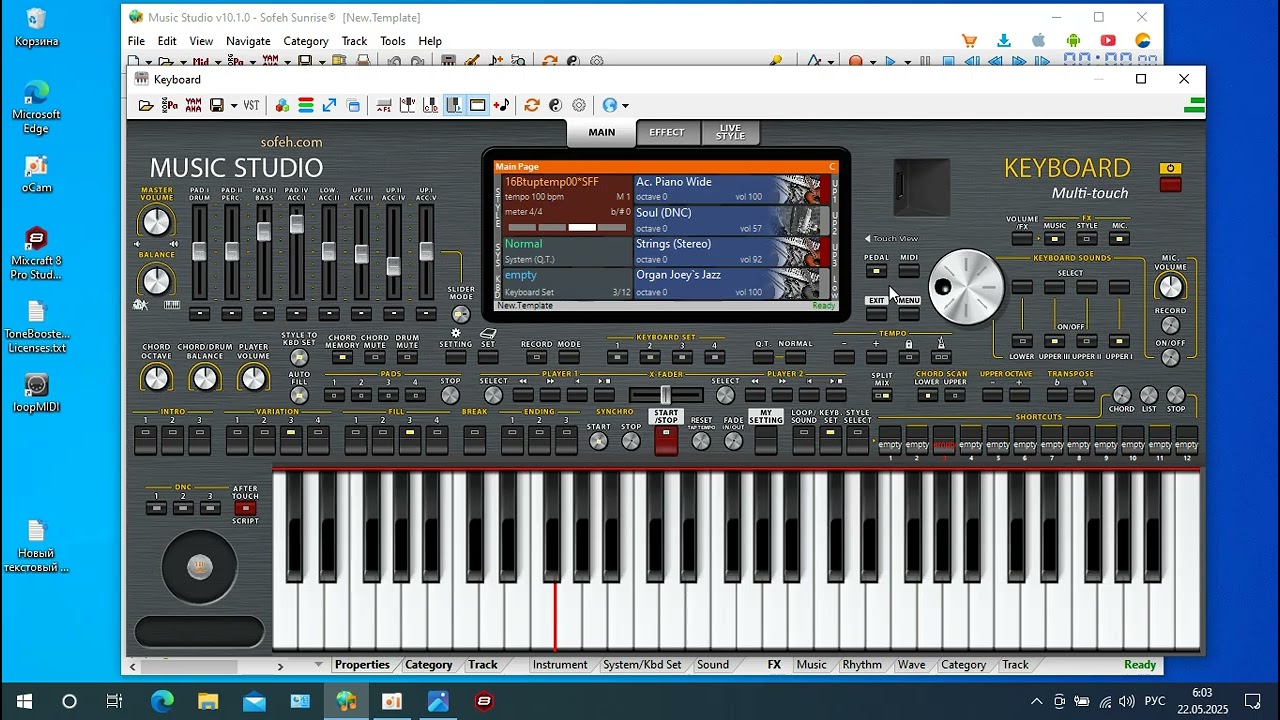Click the KORG Pa import icon in Keyboard toolbar
The height and width of the screenshot is (720, 1280).
[x=170, y=105]
